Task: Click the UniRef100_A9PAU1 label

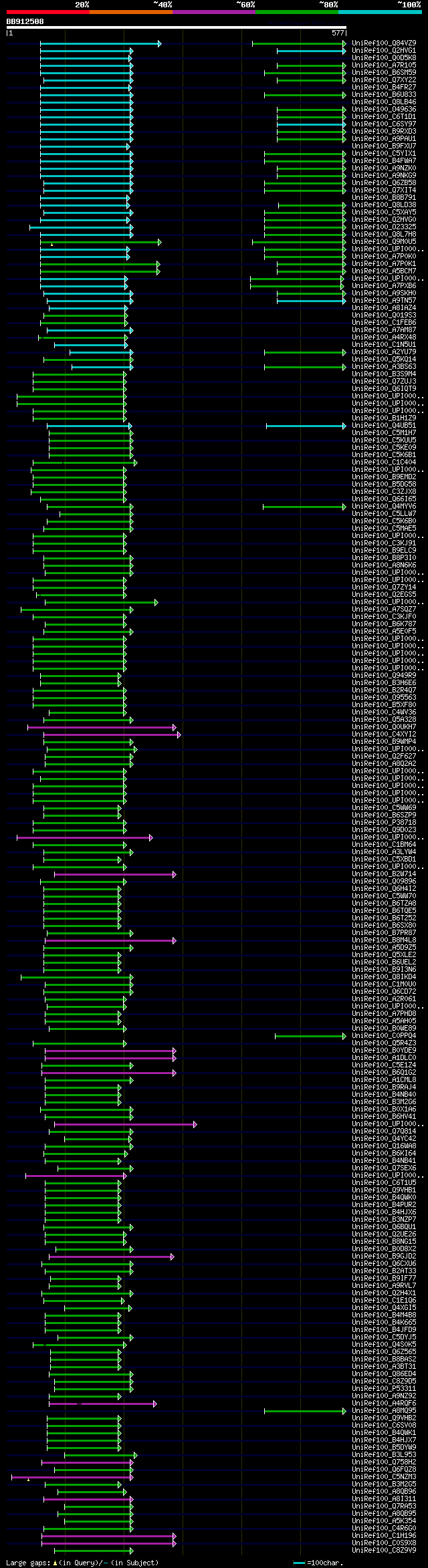Action: coord(384,139)
